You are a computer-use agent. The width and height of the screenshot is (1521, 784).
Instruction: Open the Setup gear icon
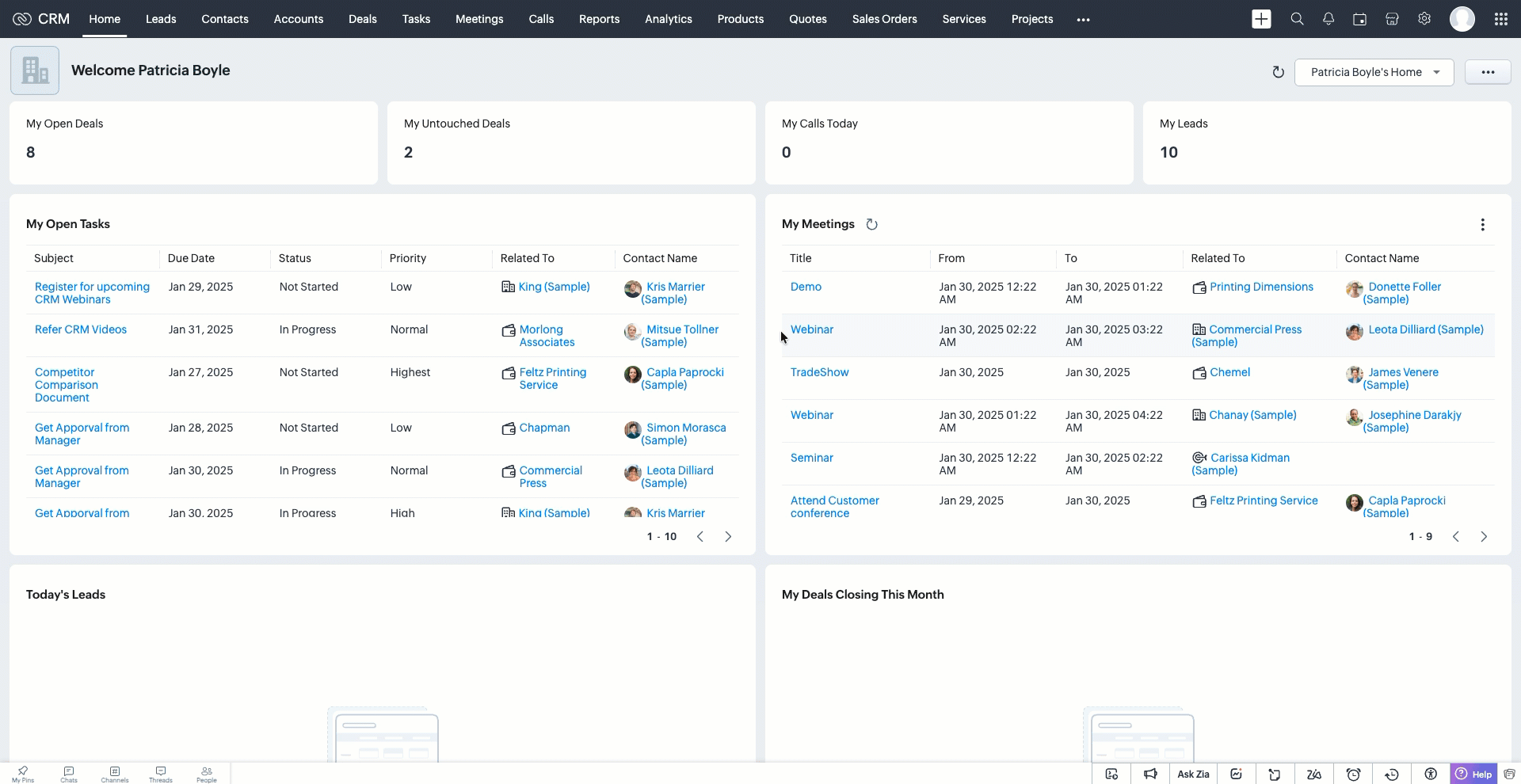(x=1424, y=19)
